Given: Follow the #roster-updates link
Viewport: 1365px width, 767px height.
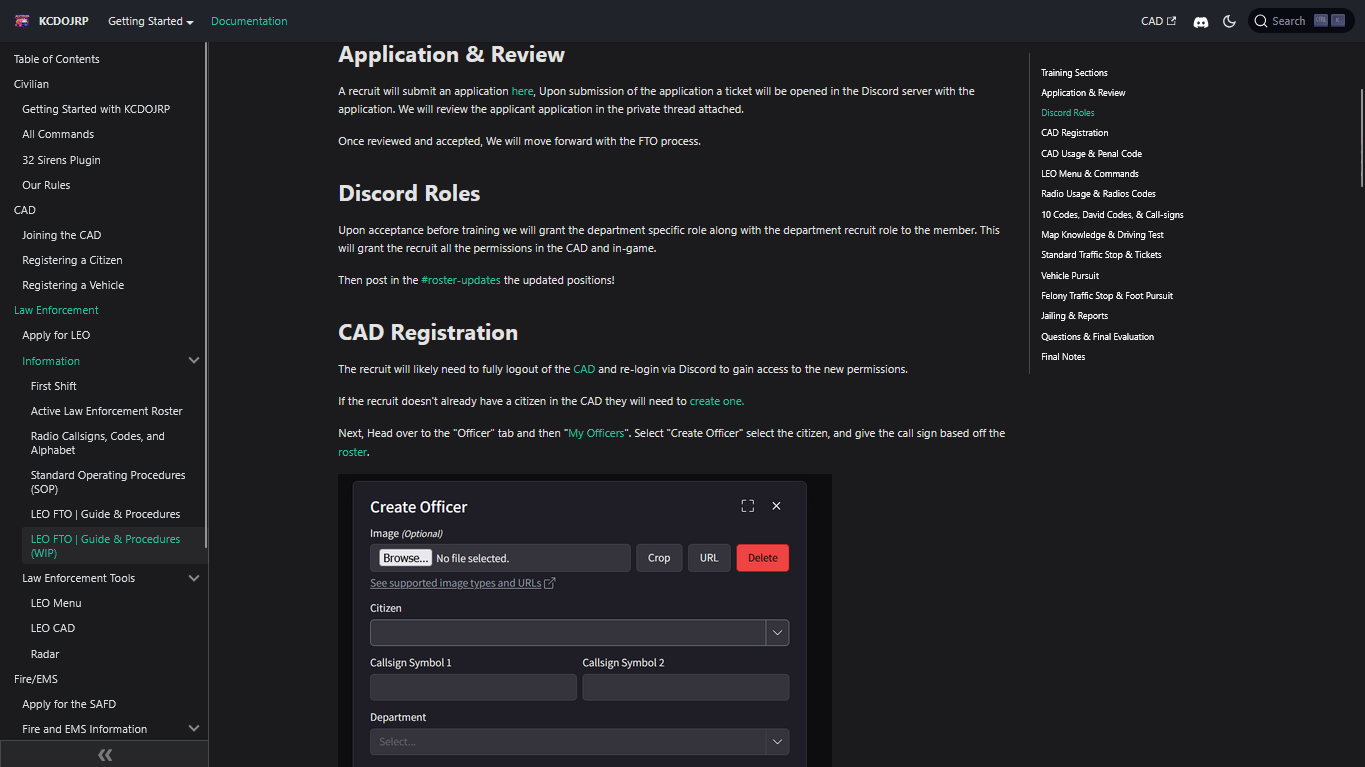Looking at the screenshot, I should tap(461, 280).
